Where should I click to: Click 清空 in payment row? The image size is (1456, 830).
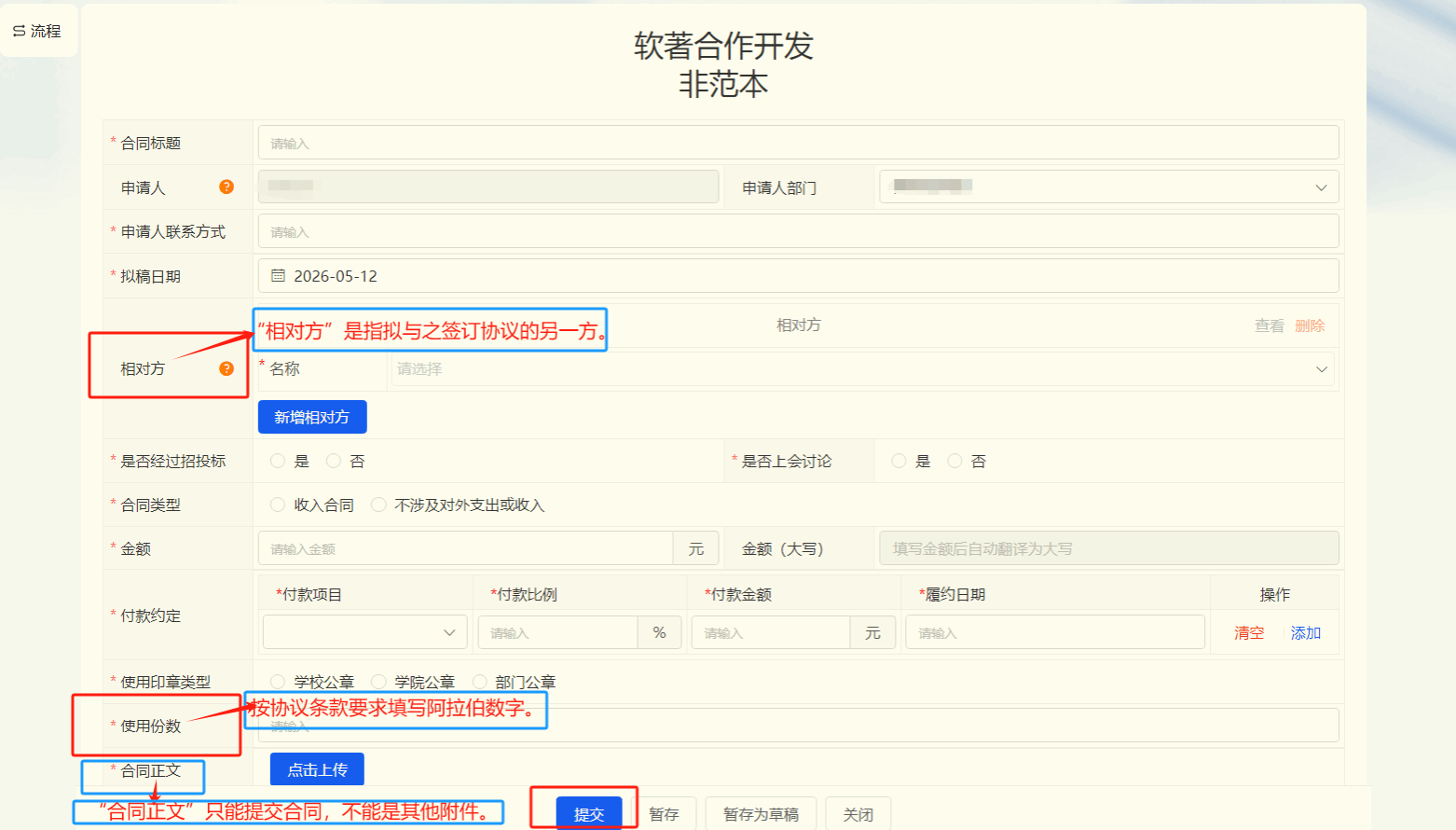tap(1249, 632)
